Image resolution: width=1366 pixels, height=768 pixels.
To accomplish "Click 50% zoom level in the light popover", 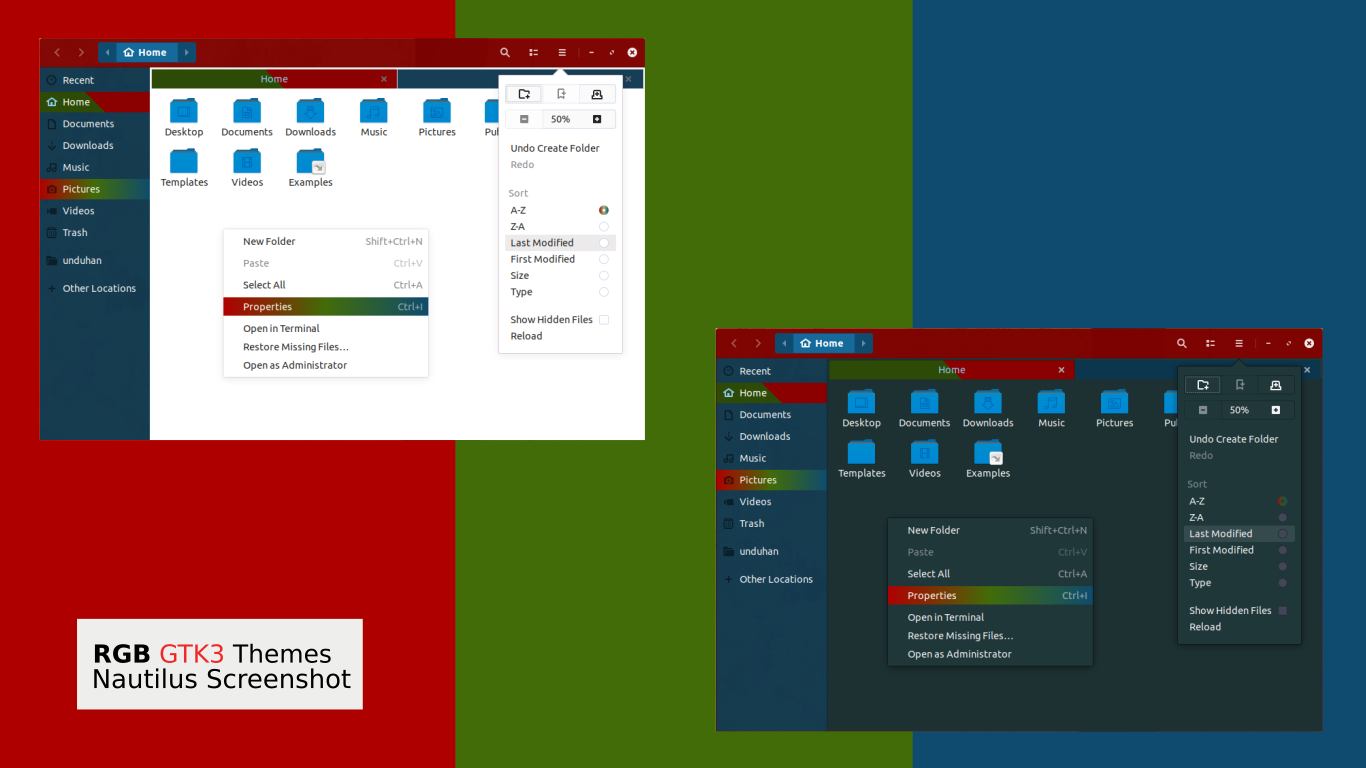I will [x=561, y=119].
